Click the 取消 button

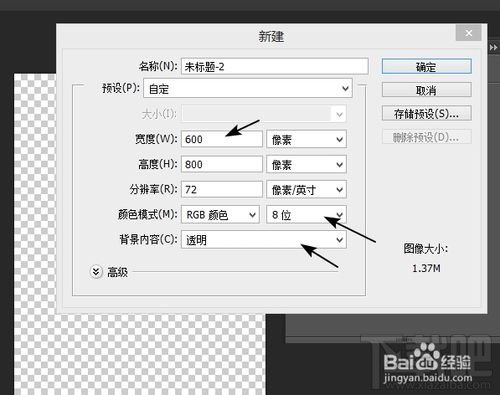(x=426, y=90)
